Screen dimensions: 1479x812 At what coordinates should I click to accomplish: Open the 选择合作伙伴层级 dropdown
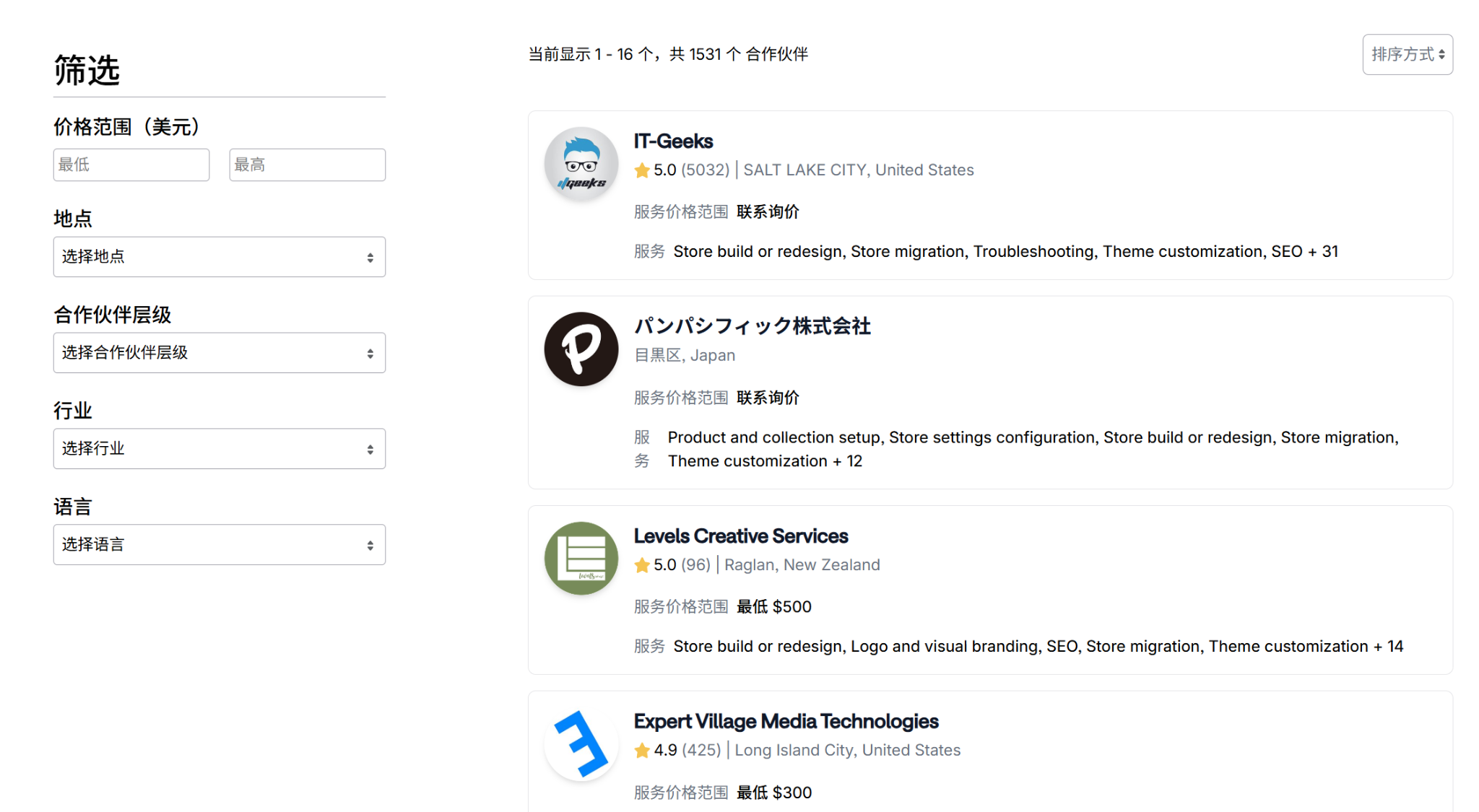coord(219,353)
